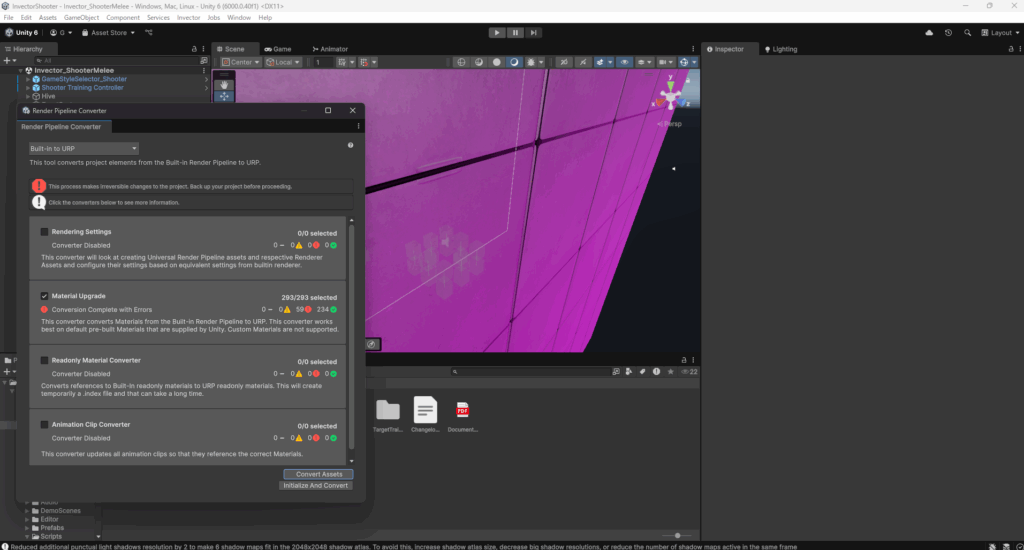The image size is (1024, 550).
Task: Click the Convert Assets button
Action: coord(318,474)
